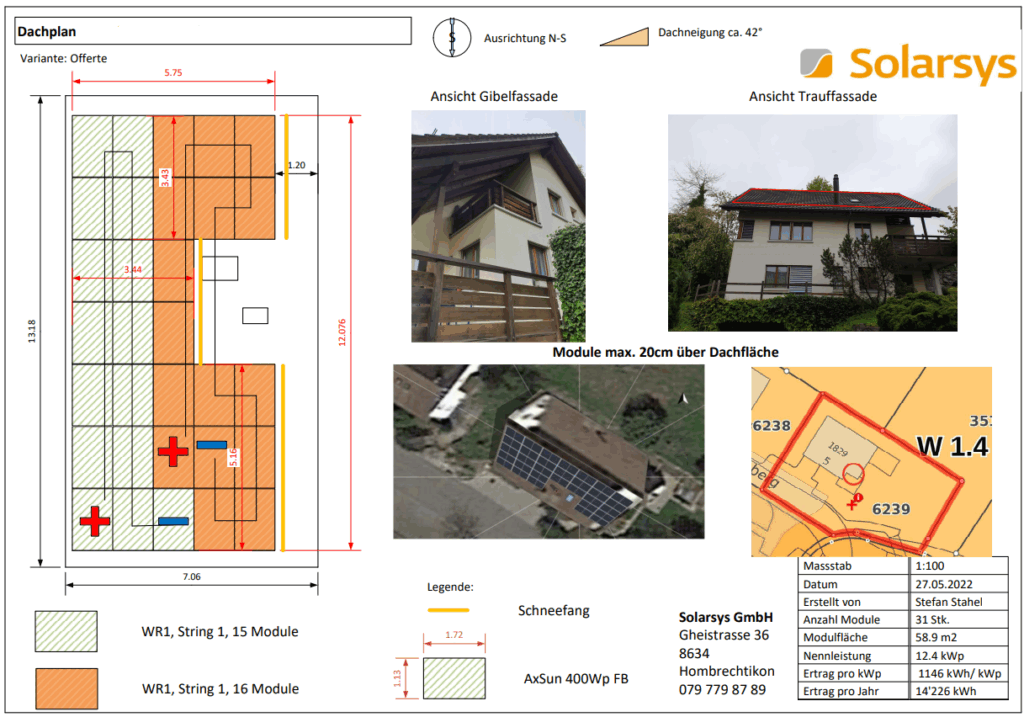The image size is (1024, 717).
Task: Click the Massstab value 1:100
Action: [x=930, y=566]
